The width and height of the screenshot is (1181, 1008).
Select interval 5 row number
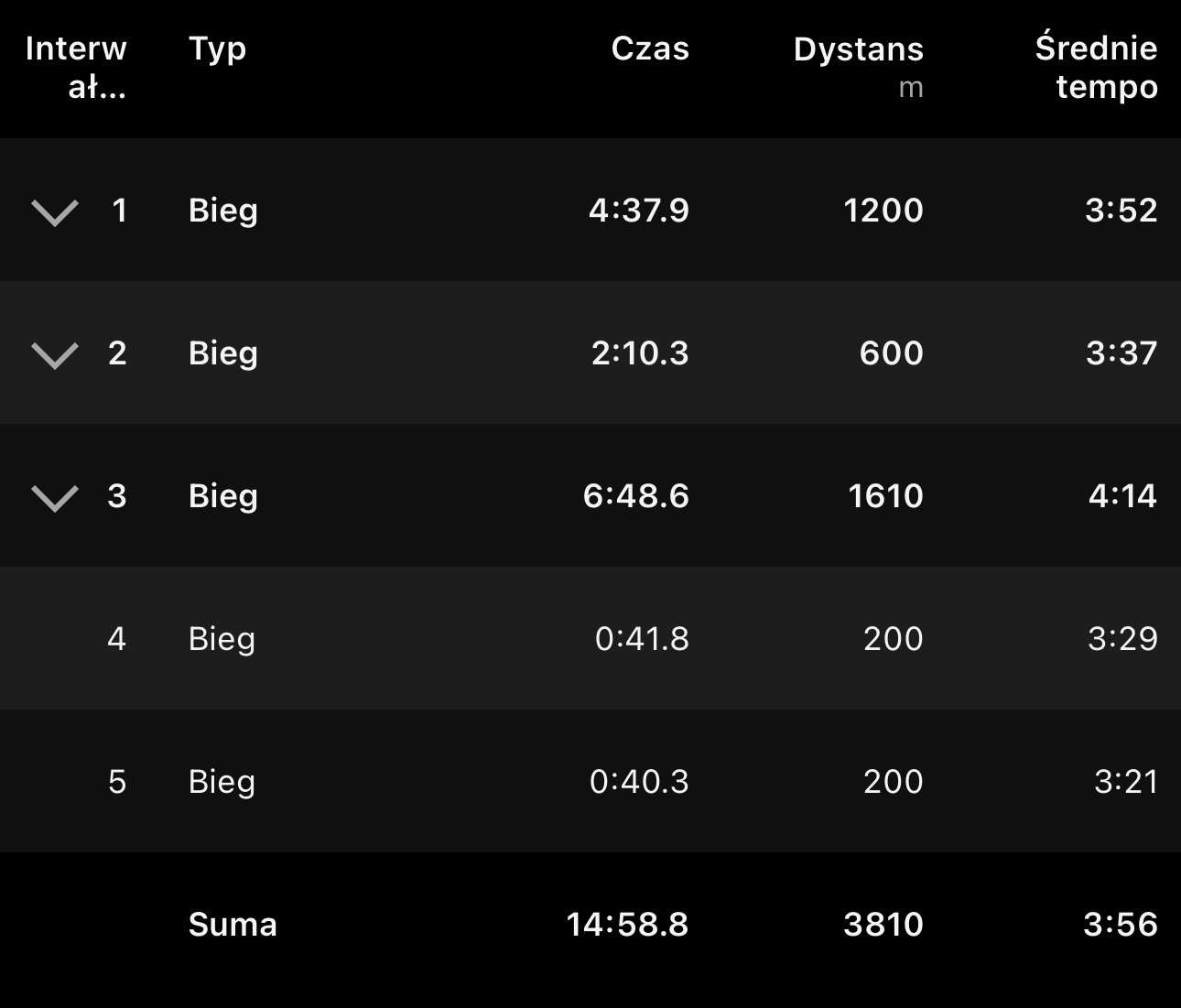tap(116, 781)
